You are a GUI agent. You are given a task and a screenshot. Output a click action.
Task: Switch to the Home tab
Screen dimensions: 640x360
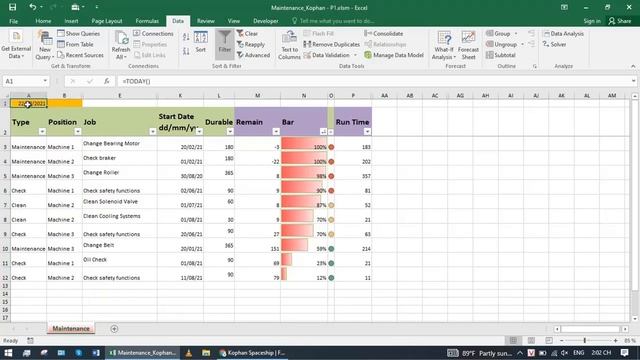(x=43, y=21)
